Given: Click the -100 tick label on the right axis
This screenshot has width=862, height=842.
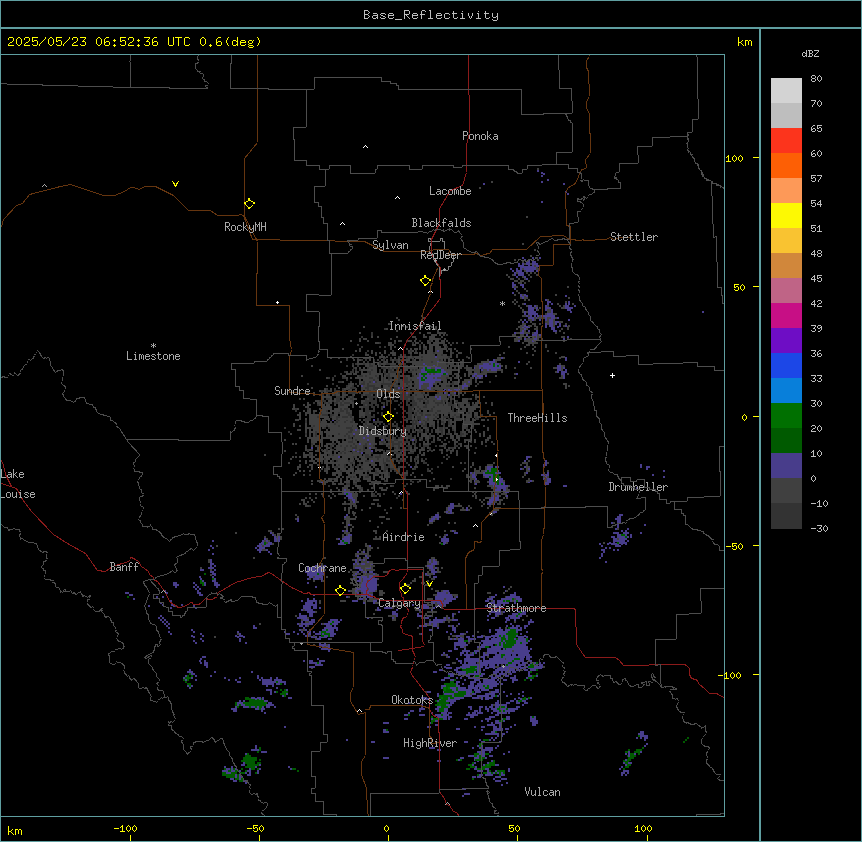Looking at the screenshot, I should 731,675.
